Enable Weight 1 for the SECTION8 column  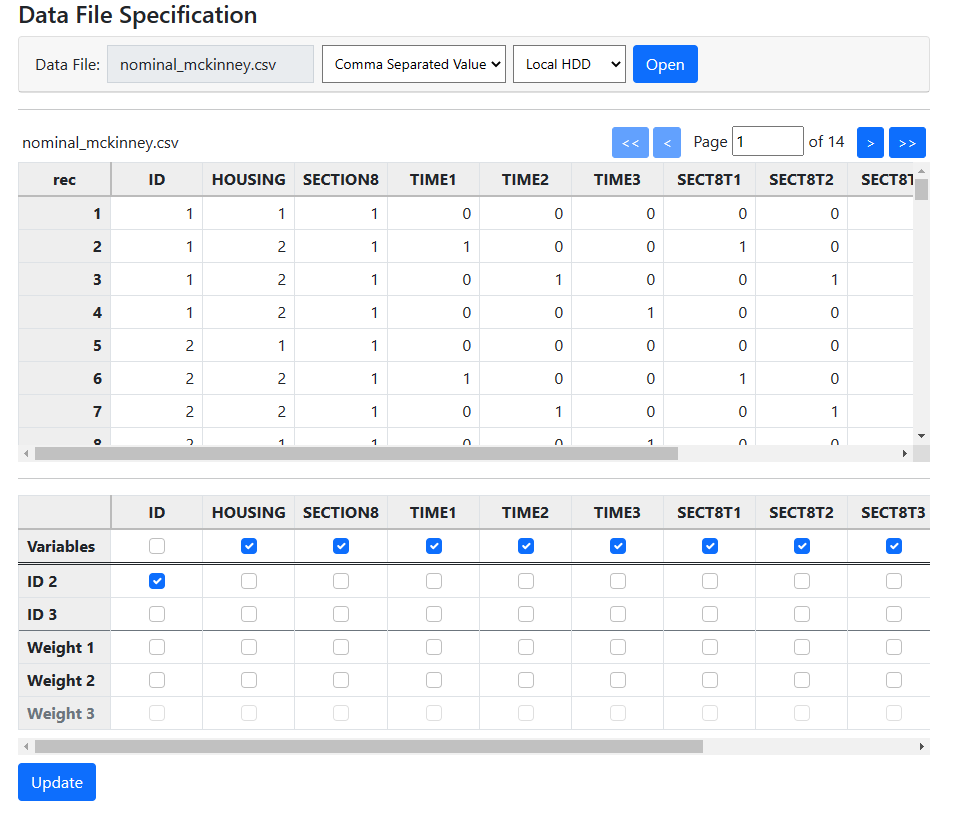pyautogui.click(x=341, y=647)
